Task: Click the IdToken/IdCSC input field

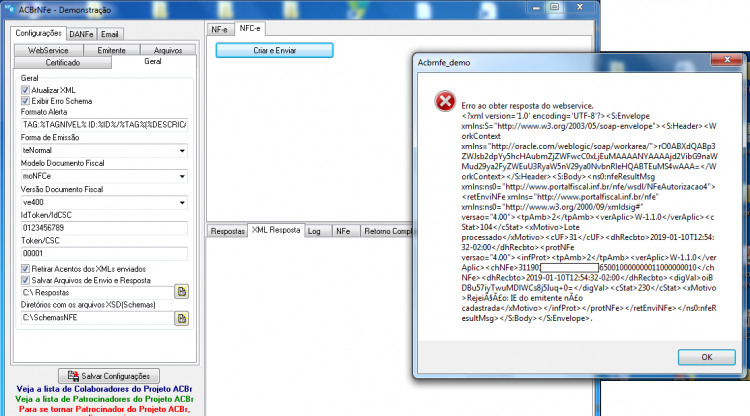Action: [x=104, y=228]
